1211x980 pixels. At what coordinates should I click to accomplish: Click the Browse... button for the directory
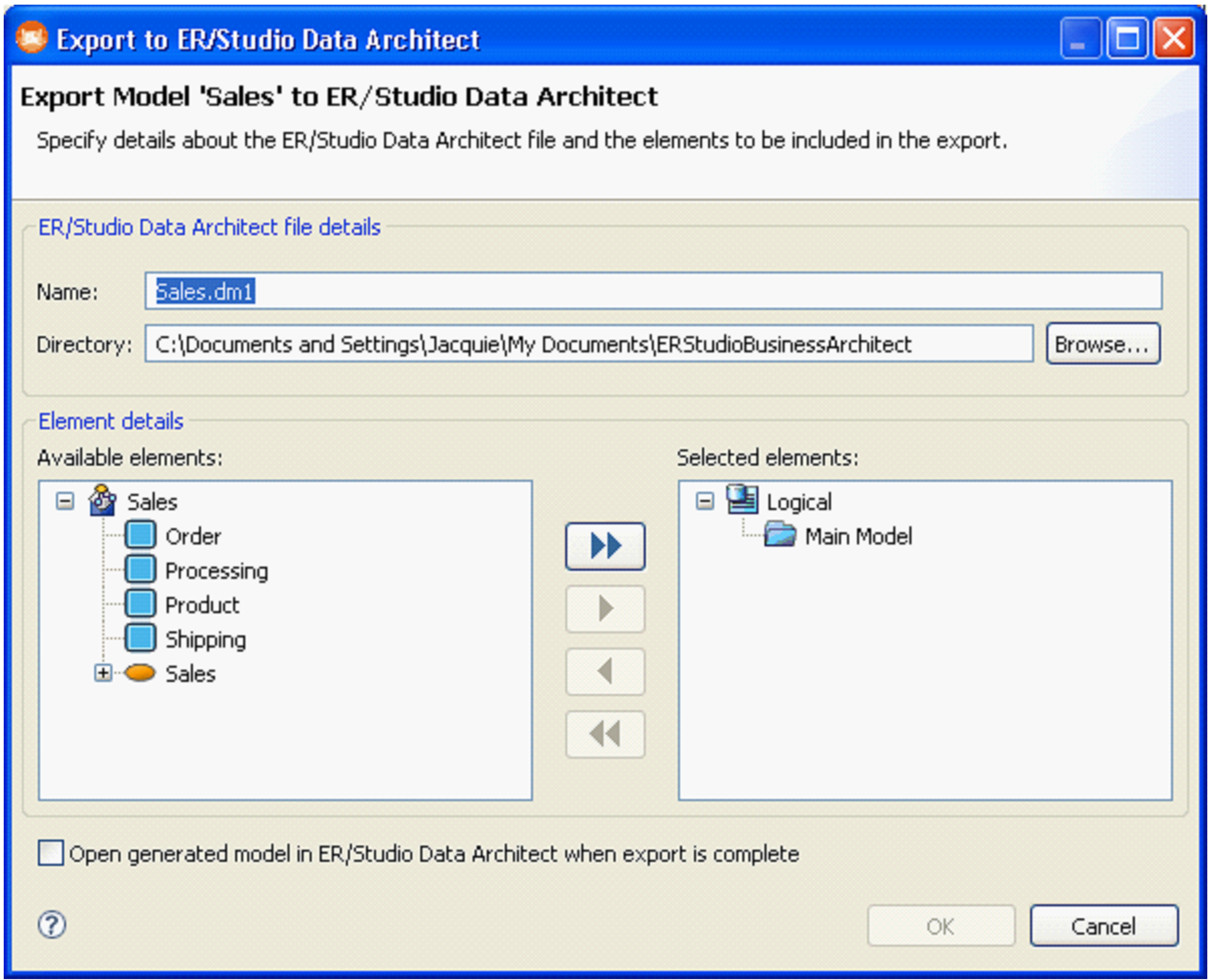pos(1103,343)
